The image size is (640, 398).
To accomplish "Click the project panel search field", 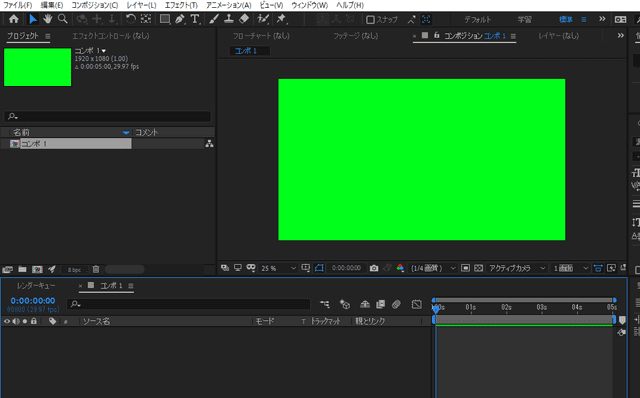I will click(x=108, y=116).
